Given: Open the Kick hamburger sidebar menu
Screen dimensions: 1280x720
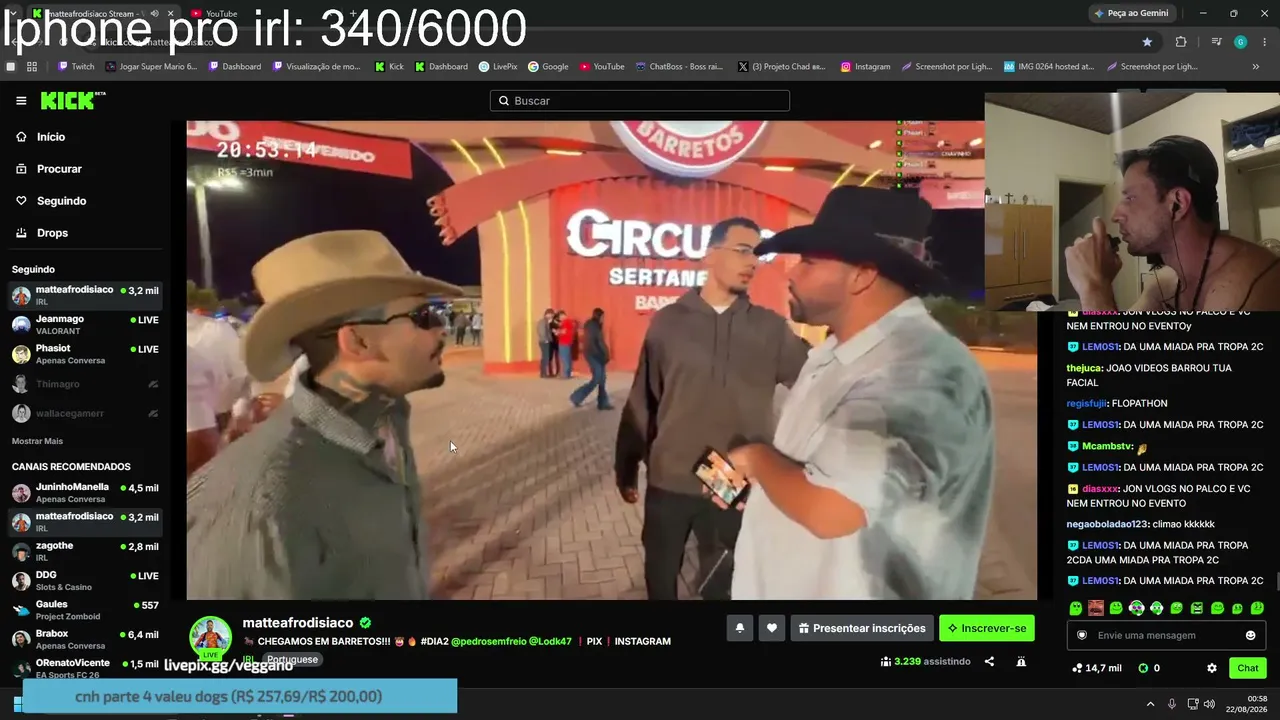Looking at the screenshot, I should (21, 101).
